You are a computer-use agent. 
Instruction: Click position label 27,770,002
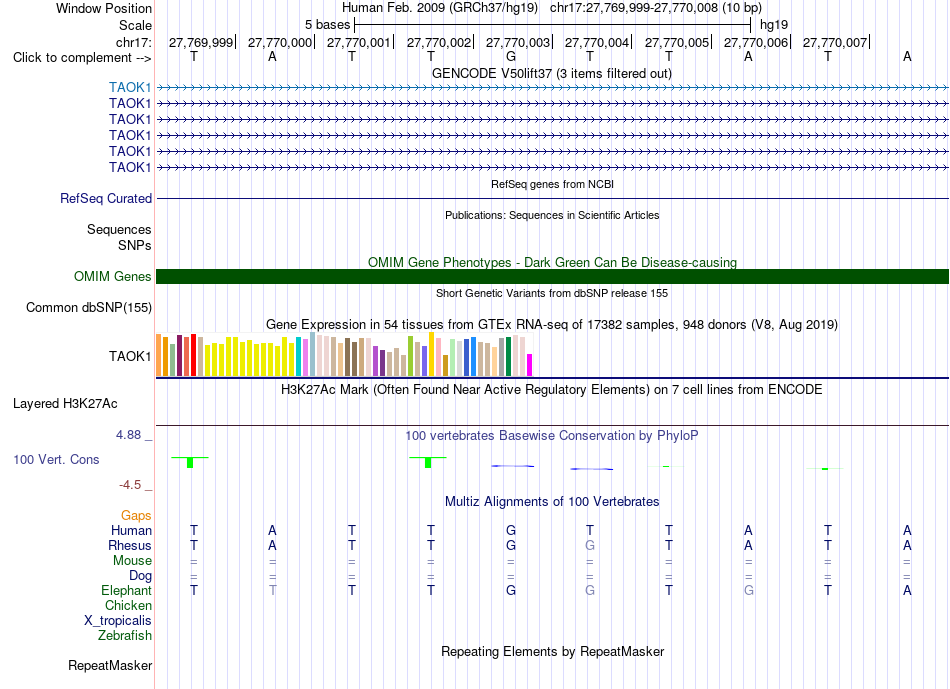pos(439,42)
